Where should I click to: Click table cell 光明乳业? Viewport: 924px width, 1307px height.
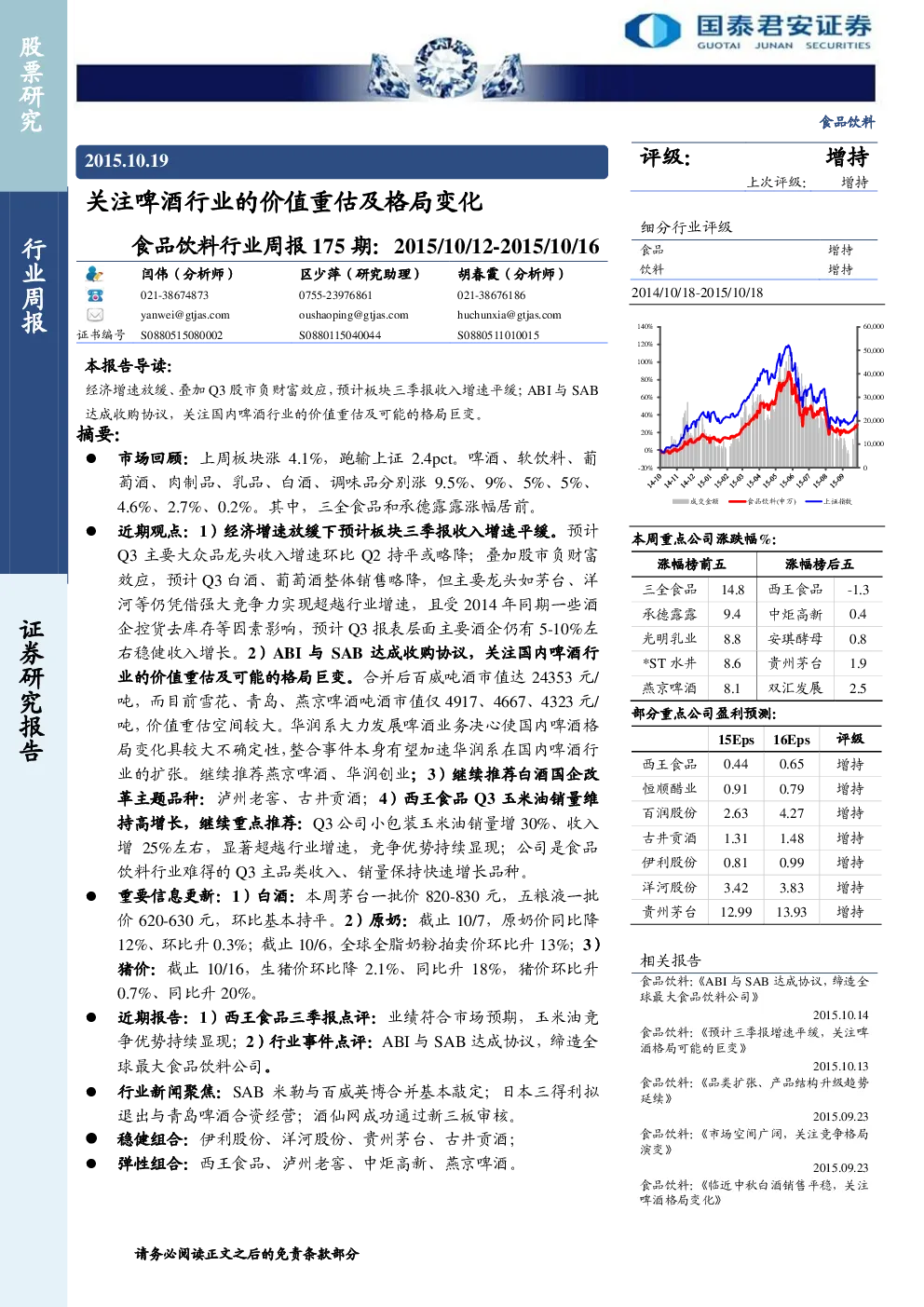click(x=670, y=639)
